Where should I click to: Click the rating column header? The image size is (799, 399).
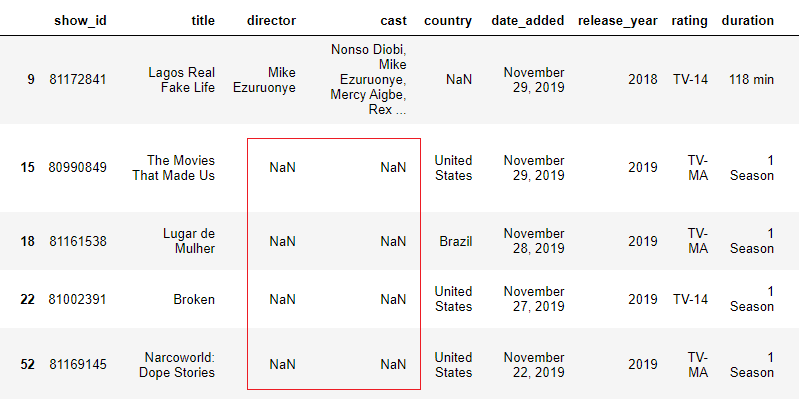point(689,21)
